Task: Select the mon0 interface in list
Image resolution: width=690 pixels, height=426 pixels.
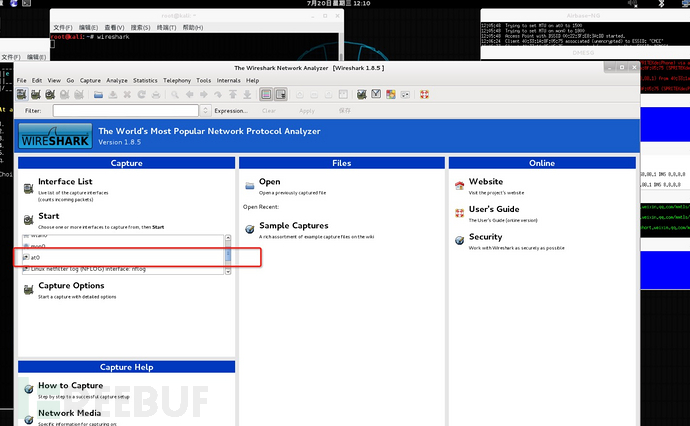Action: tap(123, 246)
